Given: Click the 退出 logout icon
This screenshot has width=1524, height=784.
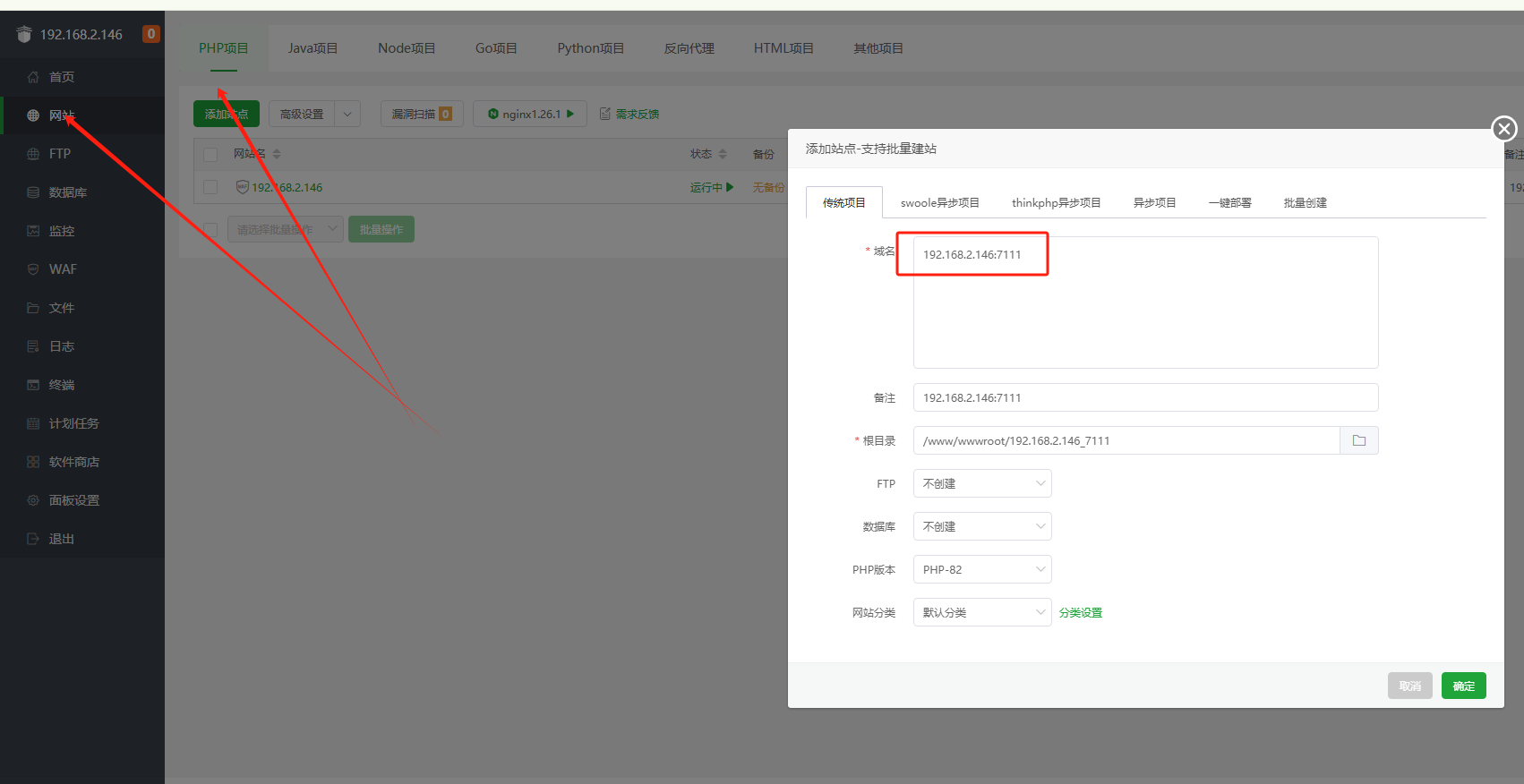Looking at the screenshot, I should click(33, 539).
